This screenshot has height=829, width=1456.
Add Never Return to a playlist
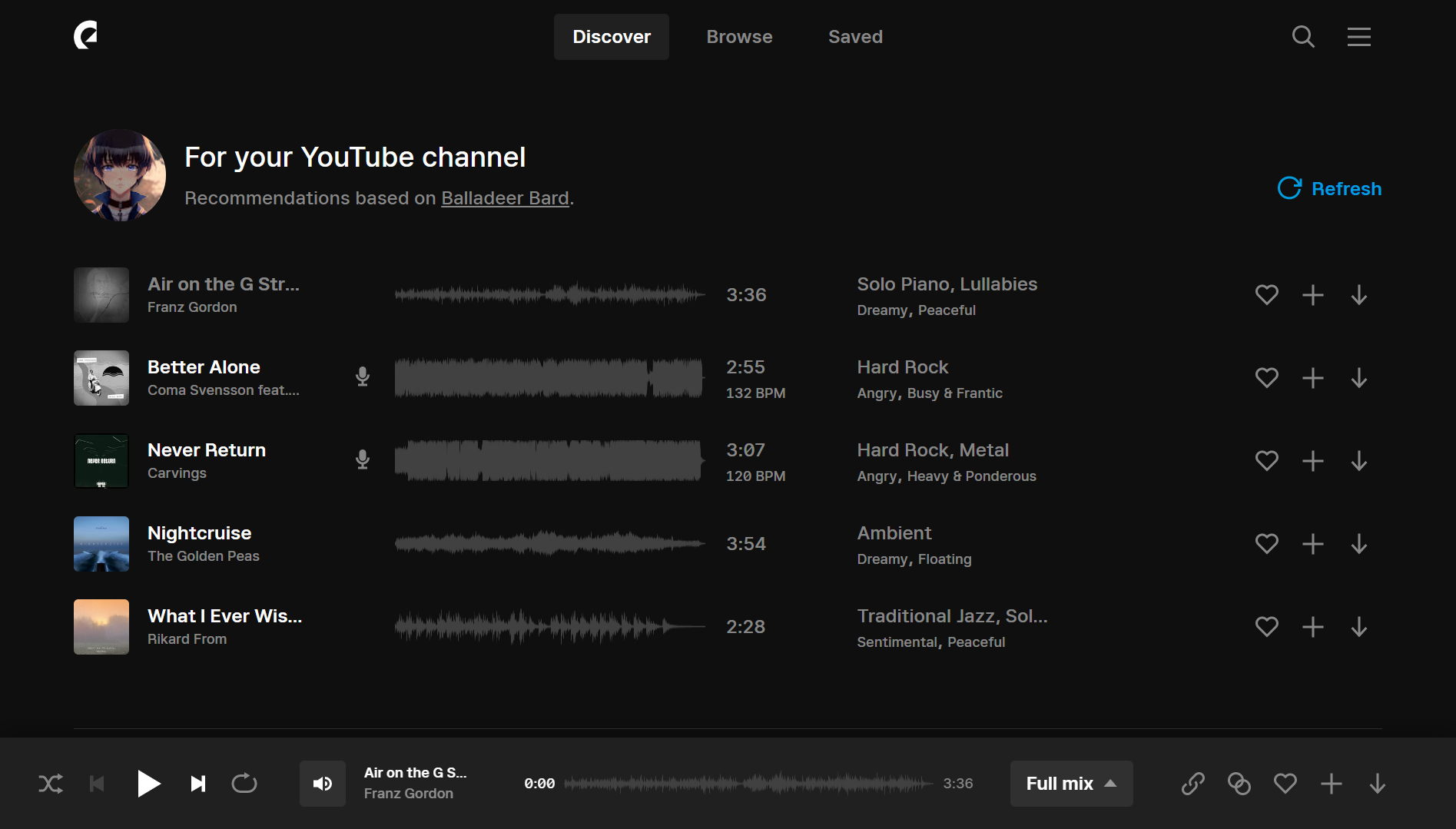click(x=1313, y=461)
